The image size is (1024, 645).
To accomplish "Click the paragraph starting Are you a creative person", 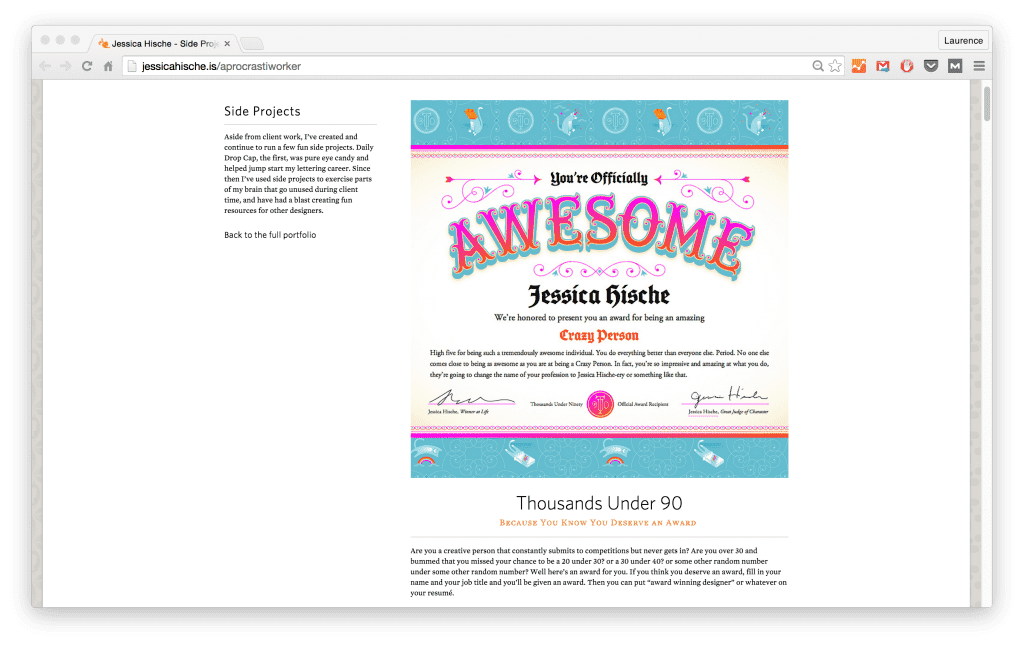I will [x=599, y=572].
